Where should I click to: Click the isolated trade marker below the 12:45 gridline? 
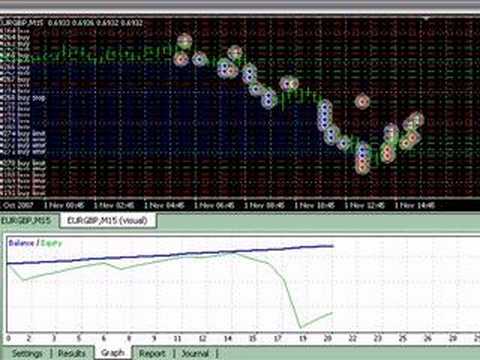click(x=362, y=101)
